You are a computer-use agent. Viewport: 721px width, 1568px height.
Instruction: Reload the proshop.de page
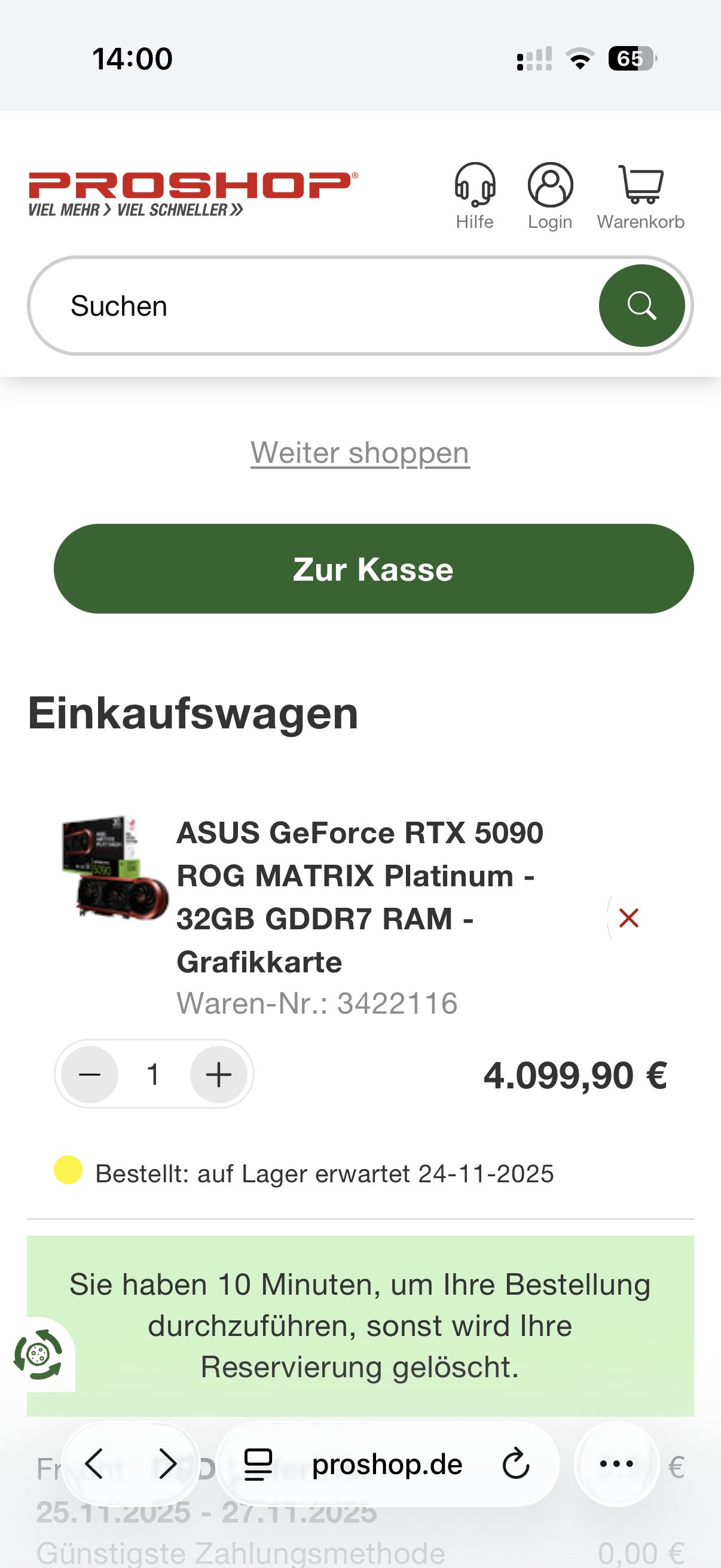(516, 1464)
